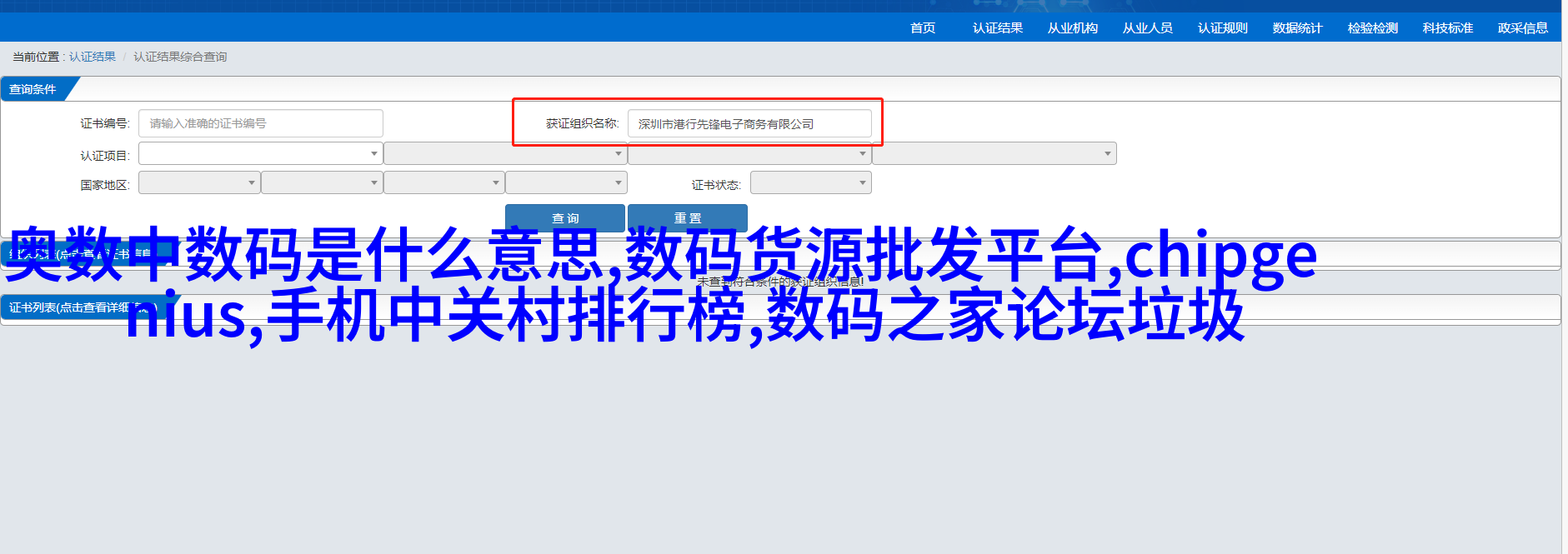Click the 当前位置 breadcrumb label
The height and width of the screenshot is (554, 1568).
tap(37, 57)
